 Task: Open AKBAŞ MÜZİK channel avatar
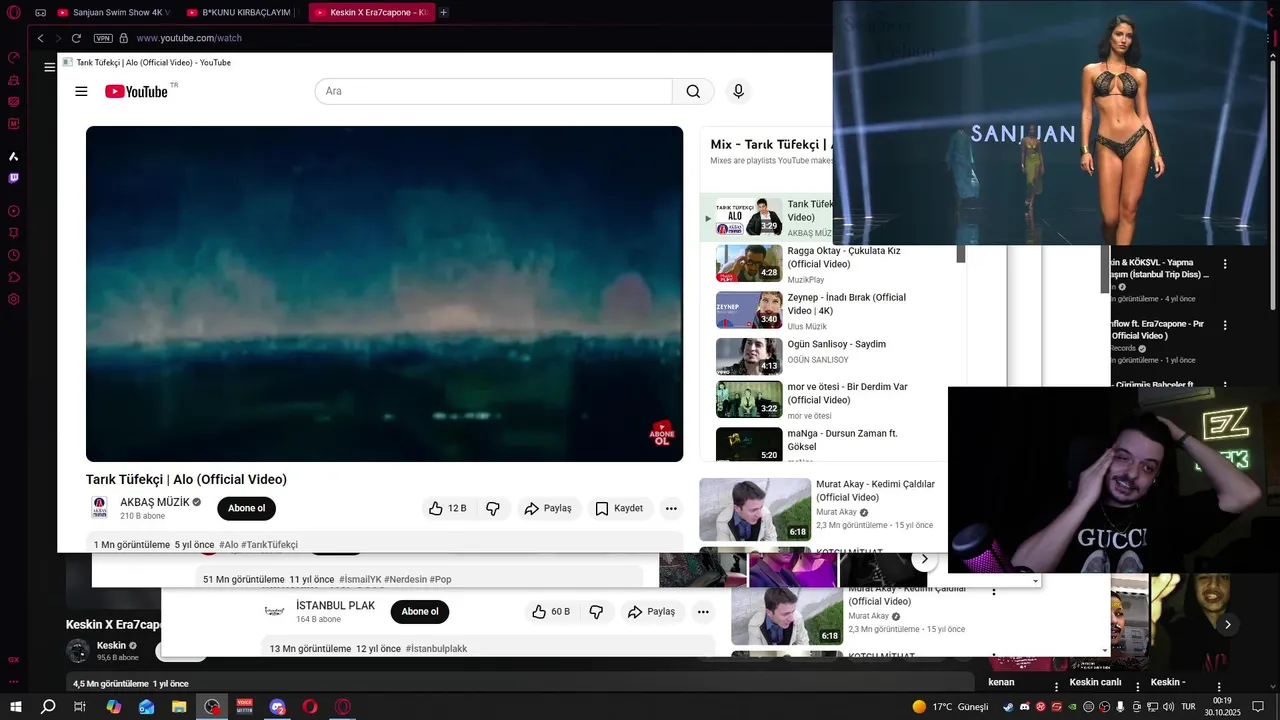pos(100,508)
